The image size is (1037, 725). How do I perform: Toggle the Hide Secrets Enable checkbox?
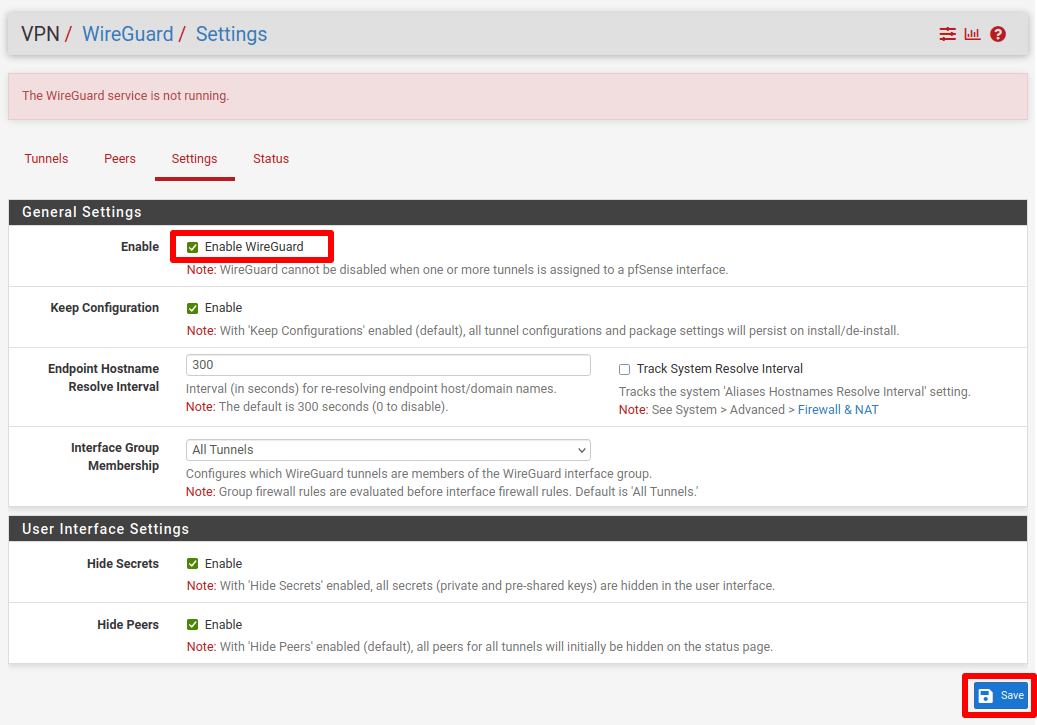(x=192, y=564)
